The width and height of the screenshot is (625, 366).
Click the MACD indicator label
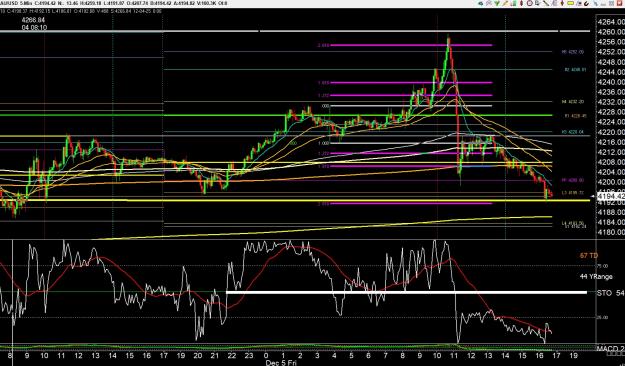pyautogui.click(x=610, y=349)
